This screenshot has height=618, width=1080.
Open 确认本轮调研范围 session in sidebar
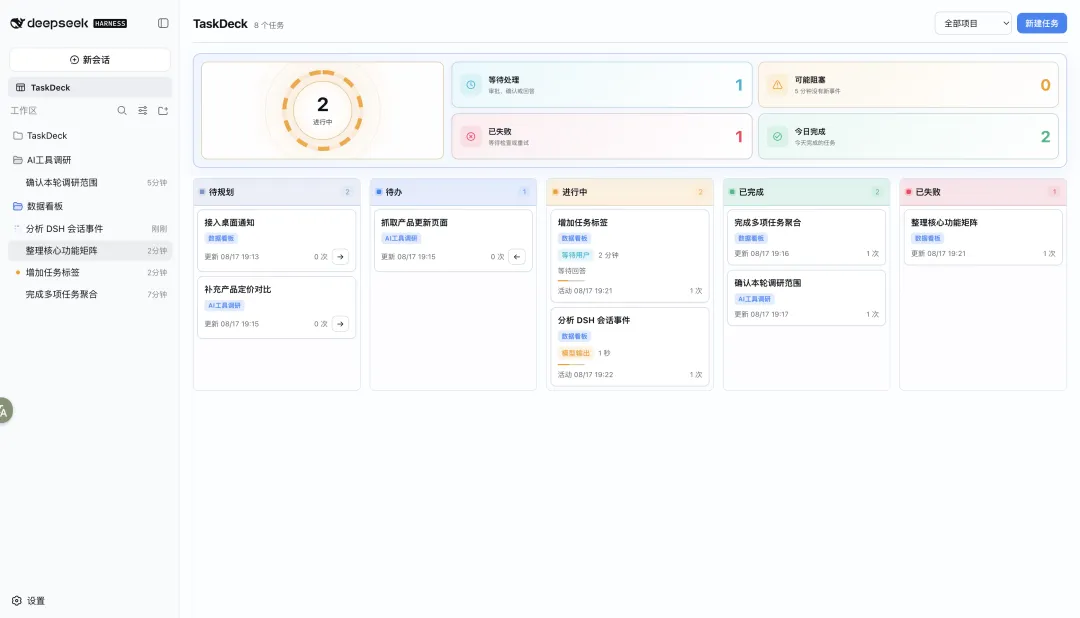click(x=90, y=183)
